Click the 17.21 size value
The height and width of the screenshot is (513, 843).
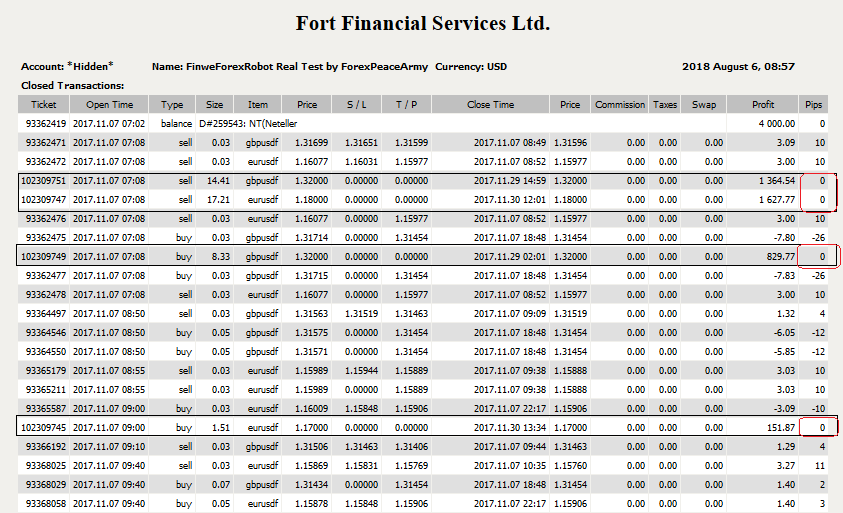(x=218, y=200)
